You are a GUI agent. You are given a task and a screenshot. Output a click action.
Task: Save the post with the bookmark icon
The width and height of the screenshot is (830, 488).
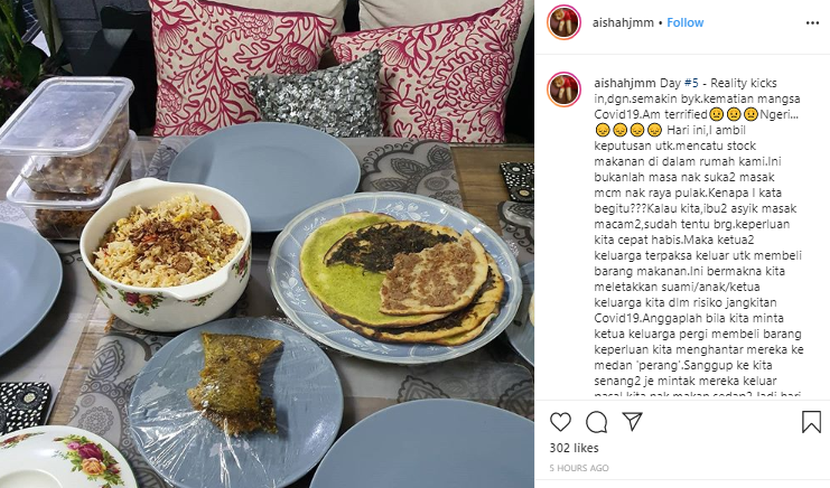pos(811,422)
